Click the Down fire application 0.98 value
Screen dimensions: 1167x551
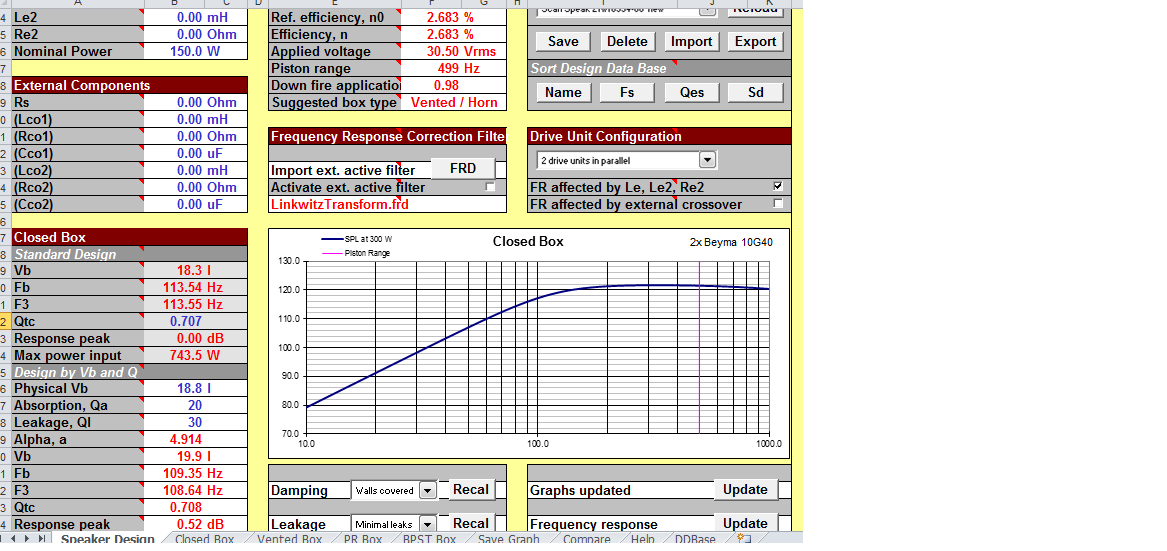454,86
